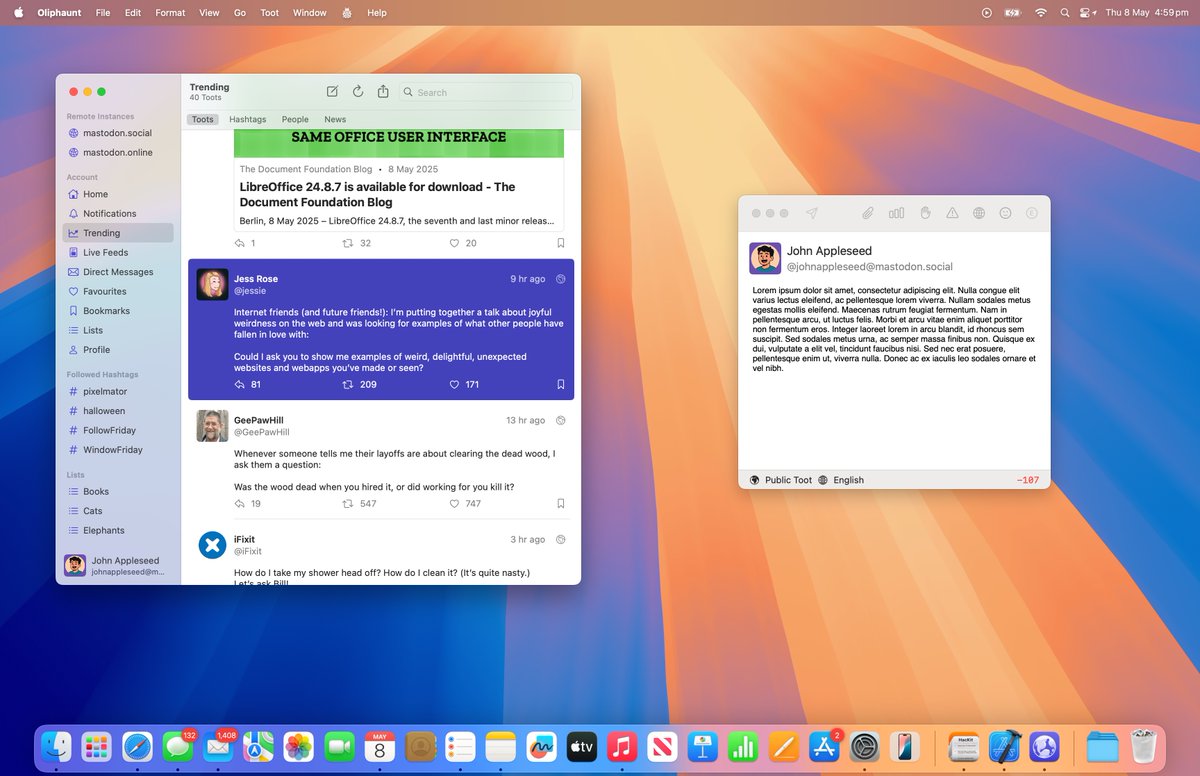
Task: Refresh the Trending timeline
Action: 357,91
